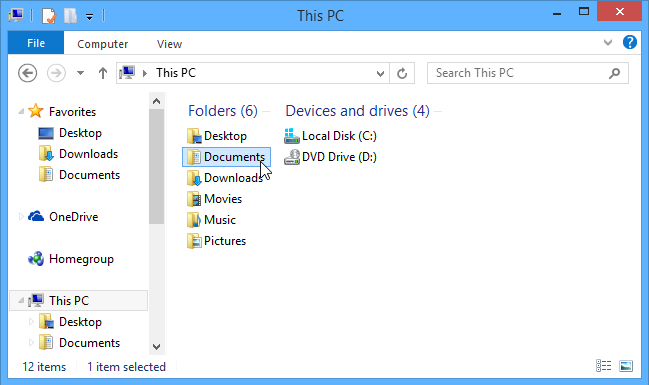
Task: Expand address bar breadcrumb arrow before This PC
Action: pos(145,73)
